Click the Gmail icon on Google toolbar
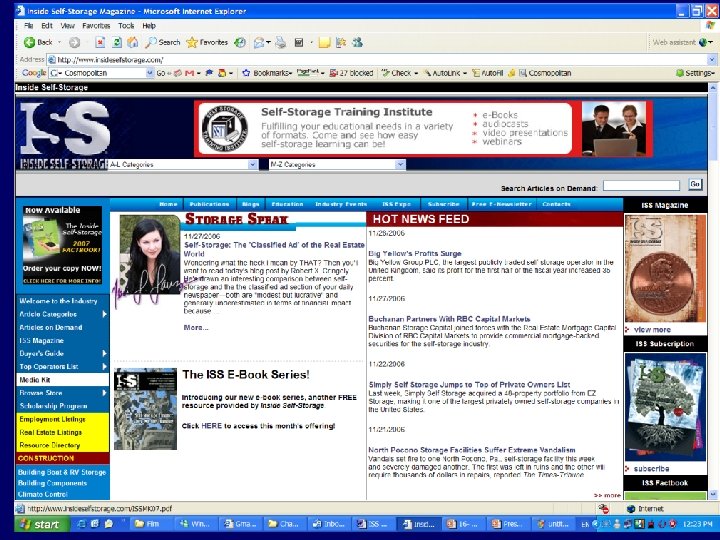This screenshot has height=540, width=720. [189, 73]
